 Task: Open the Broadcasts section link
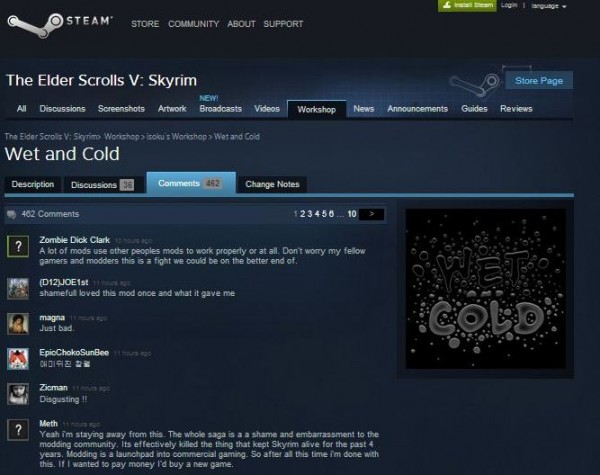(220, 109)
